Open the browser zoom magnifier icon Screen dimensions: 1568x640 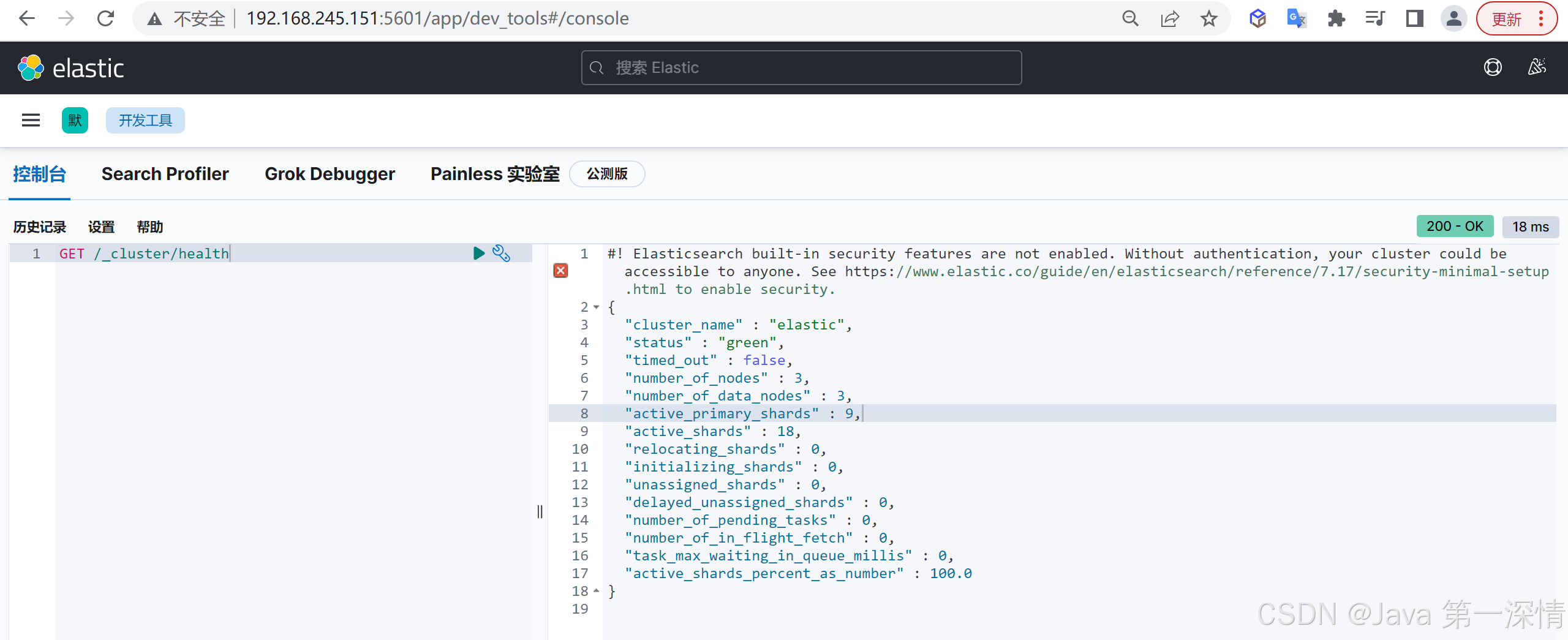[1130, 18]
